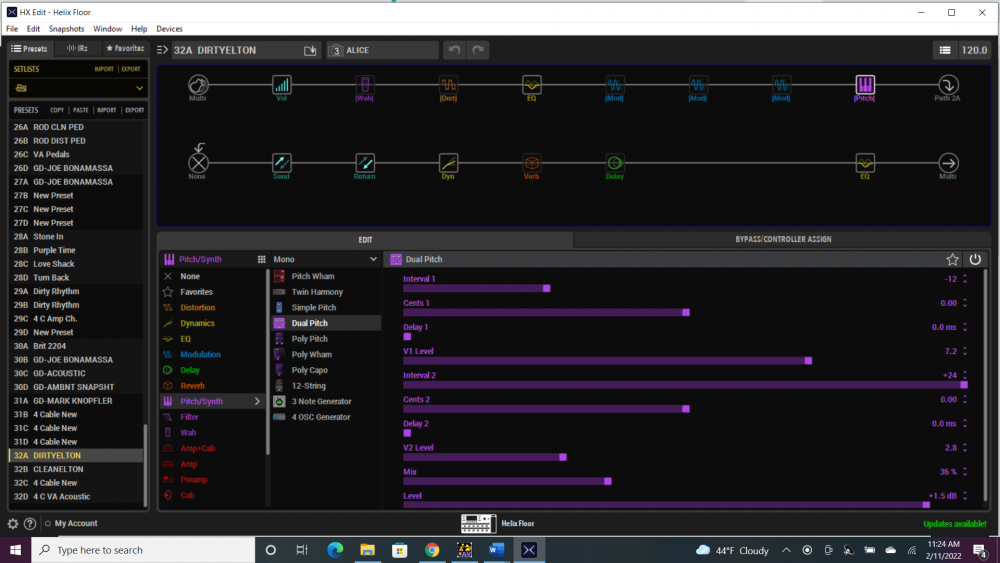Open the snapshot ALICE dropdown
This screenshot has width=1000, height=563.
(x=383, y=50)
